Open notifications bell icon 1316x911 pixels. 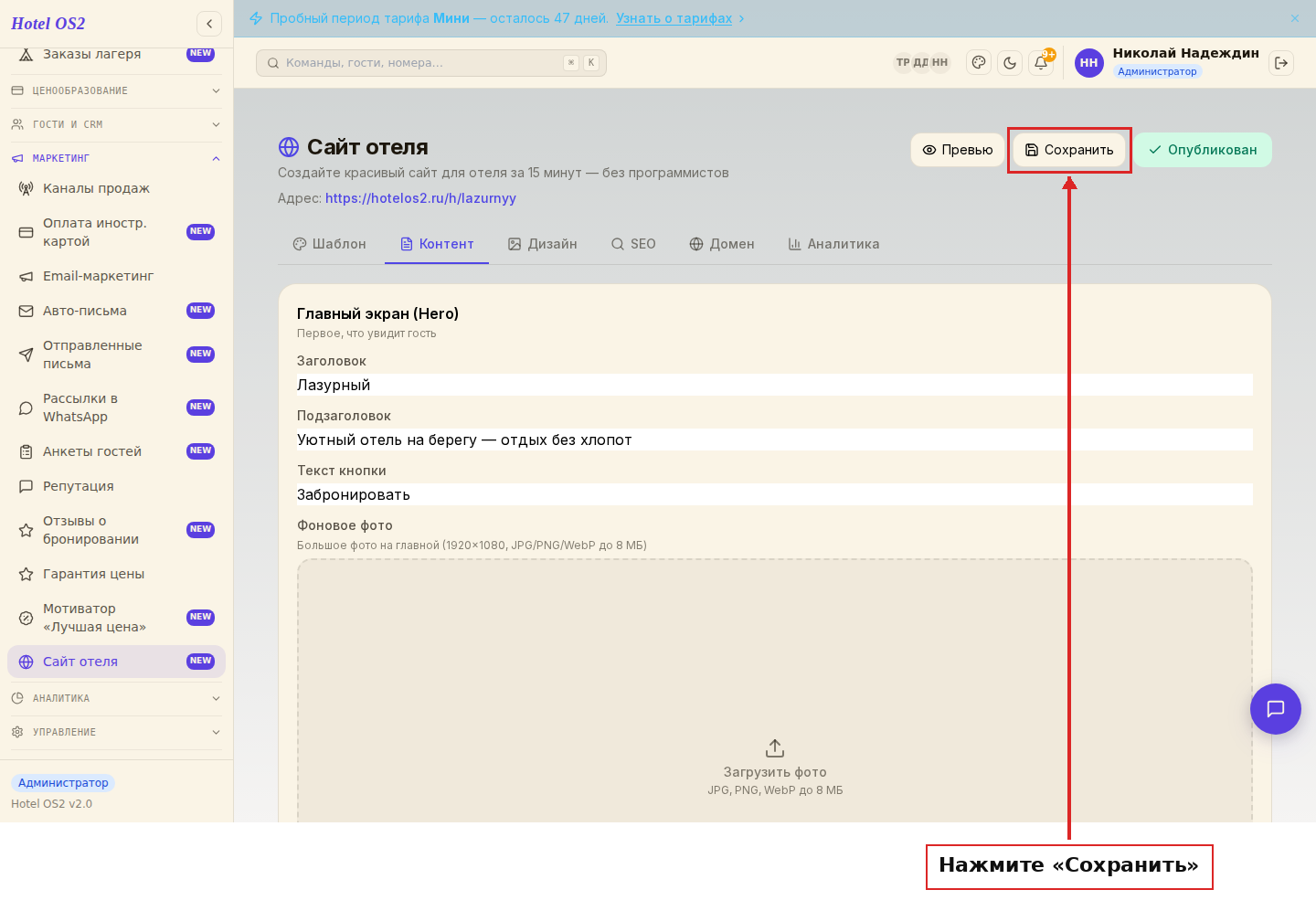pyautogui.click(x=1041, y=63)
